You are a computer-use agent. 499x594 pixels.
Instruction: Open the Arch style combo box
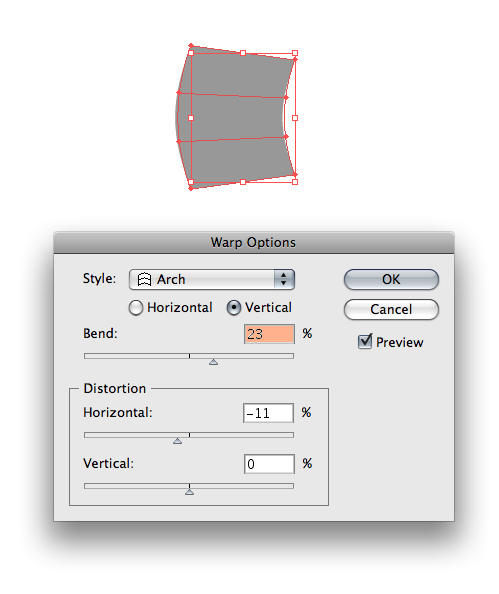211,280
